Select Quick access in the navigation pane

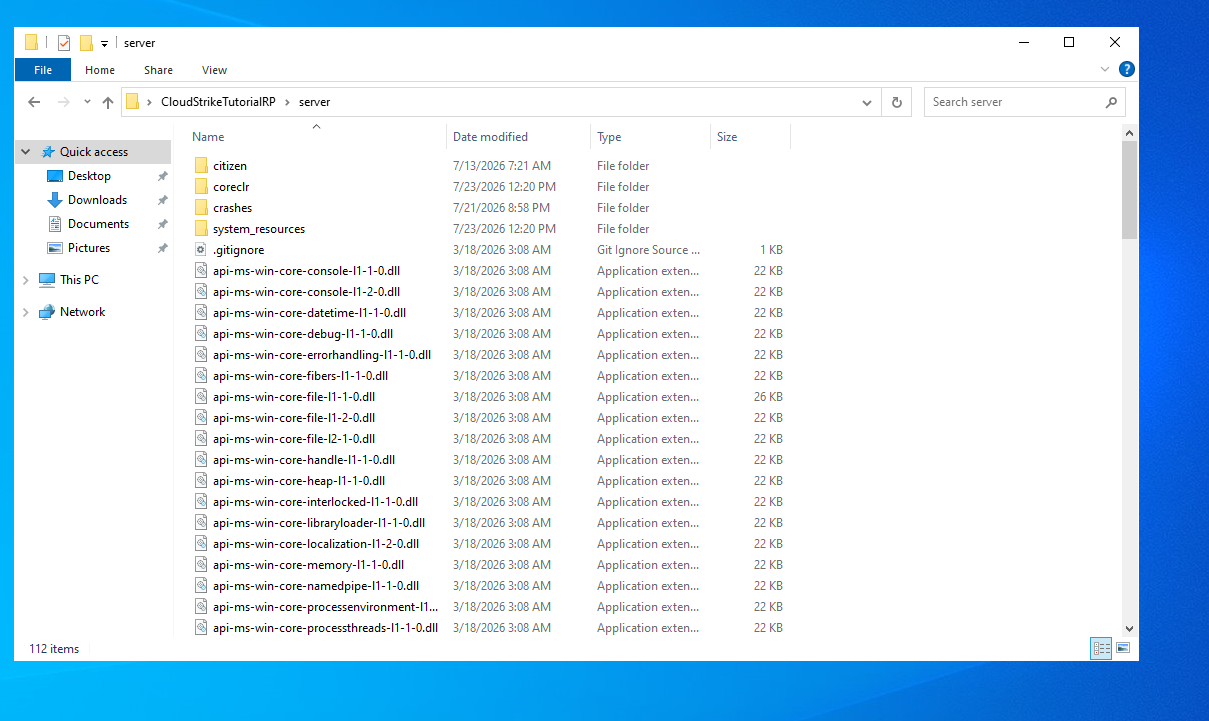click(94, 152)
